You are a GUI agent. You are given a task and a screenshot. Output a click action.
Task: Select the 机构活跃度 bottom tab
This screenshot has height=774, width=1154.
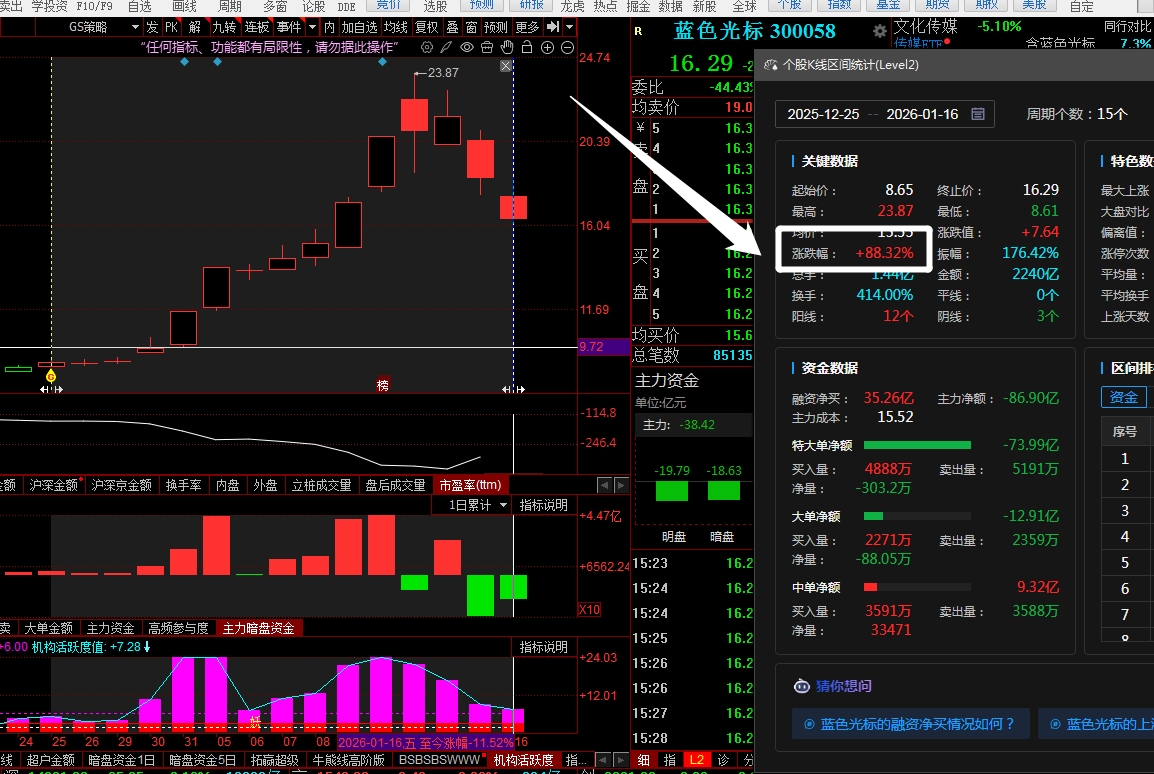(x=523, y=760)
